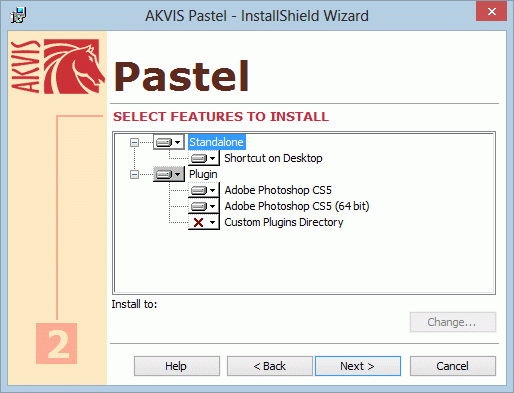Click red X icon for Custom Plugins Directory
The image size is (514, 393).
click(199, 222)
